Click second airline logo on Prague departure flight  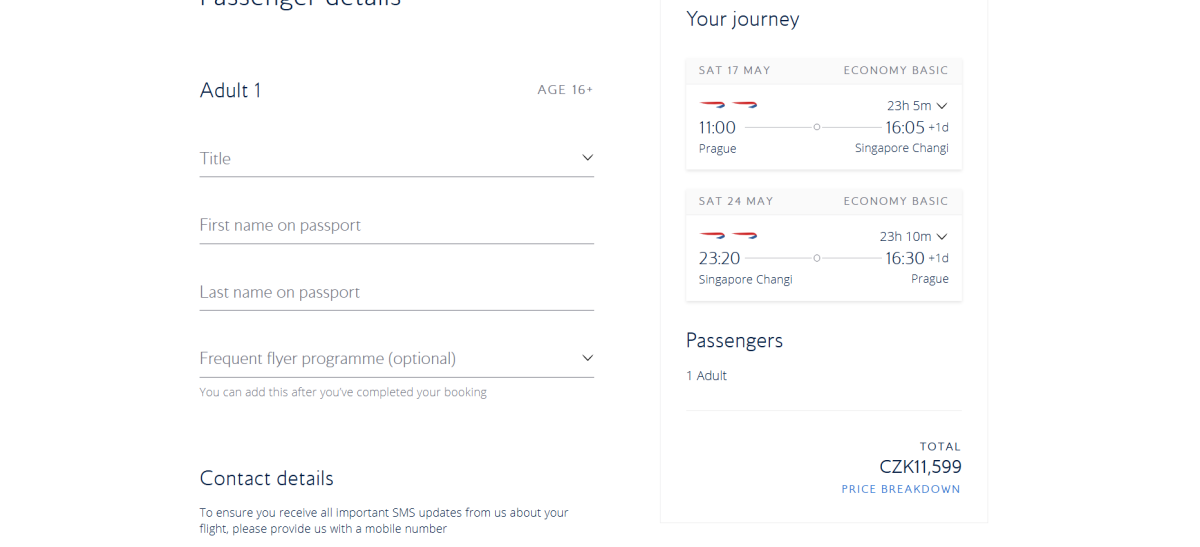coord(745,104)
